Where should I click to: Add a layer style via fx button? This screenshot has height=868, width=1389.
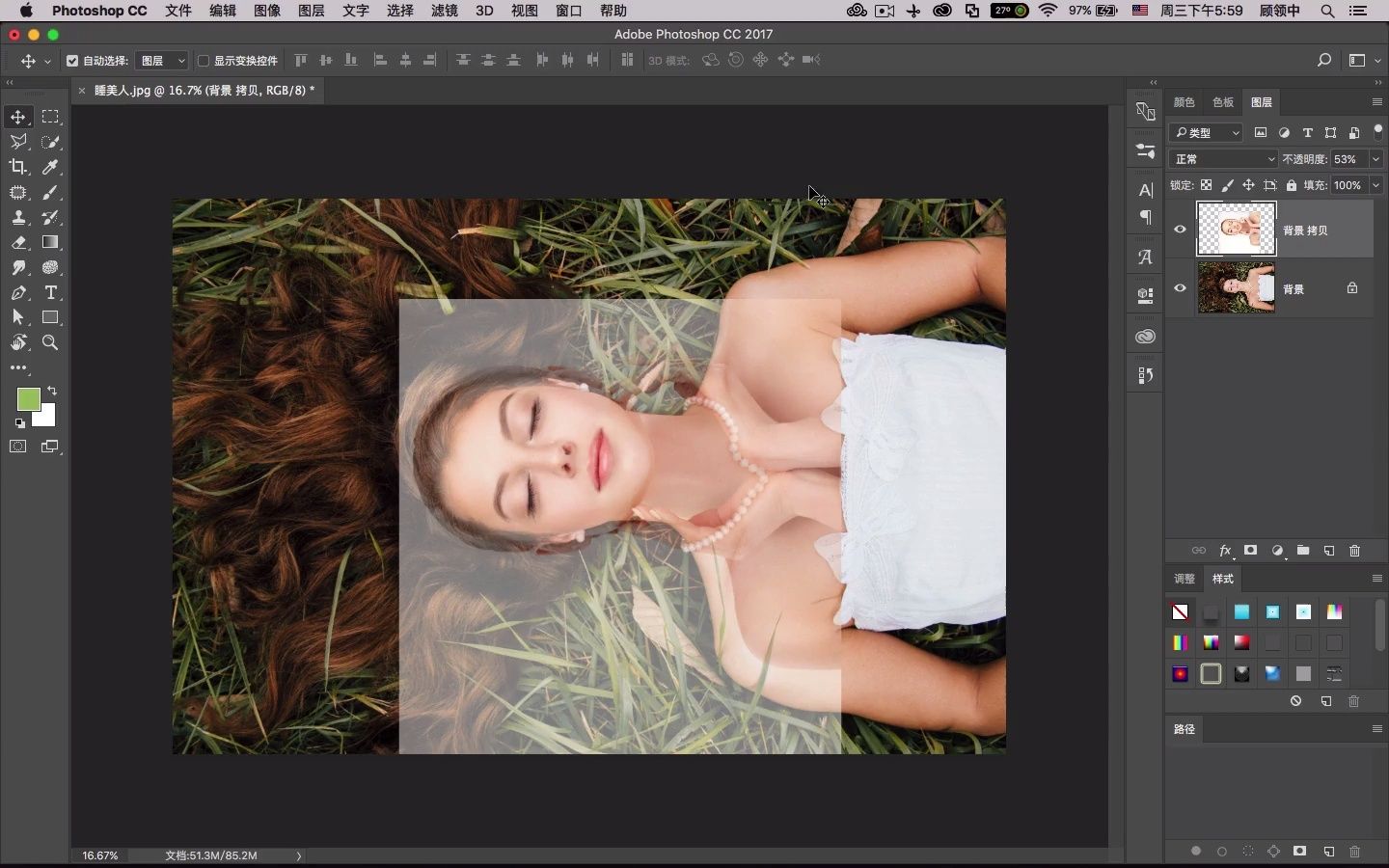[1225, 551]
